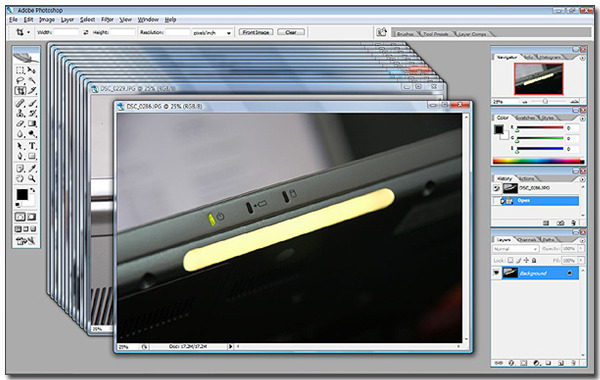Click the Width input field

[66, 33]
